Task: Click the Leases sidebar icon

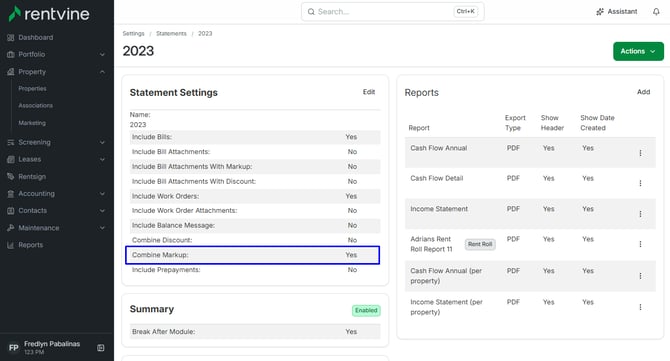Action: 11,159
